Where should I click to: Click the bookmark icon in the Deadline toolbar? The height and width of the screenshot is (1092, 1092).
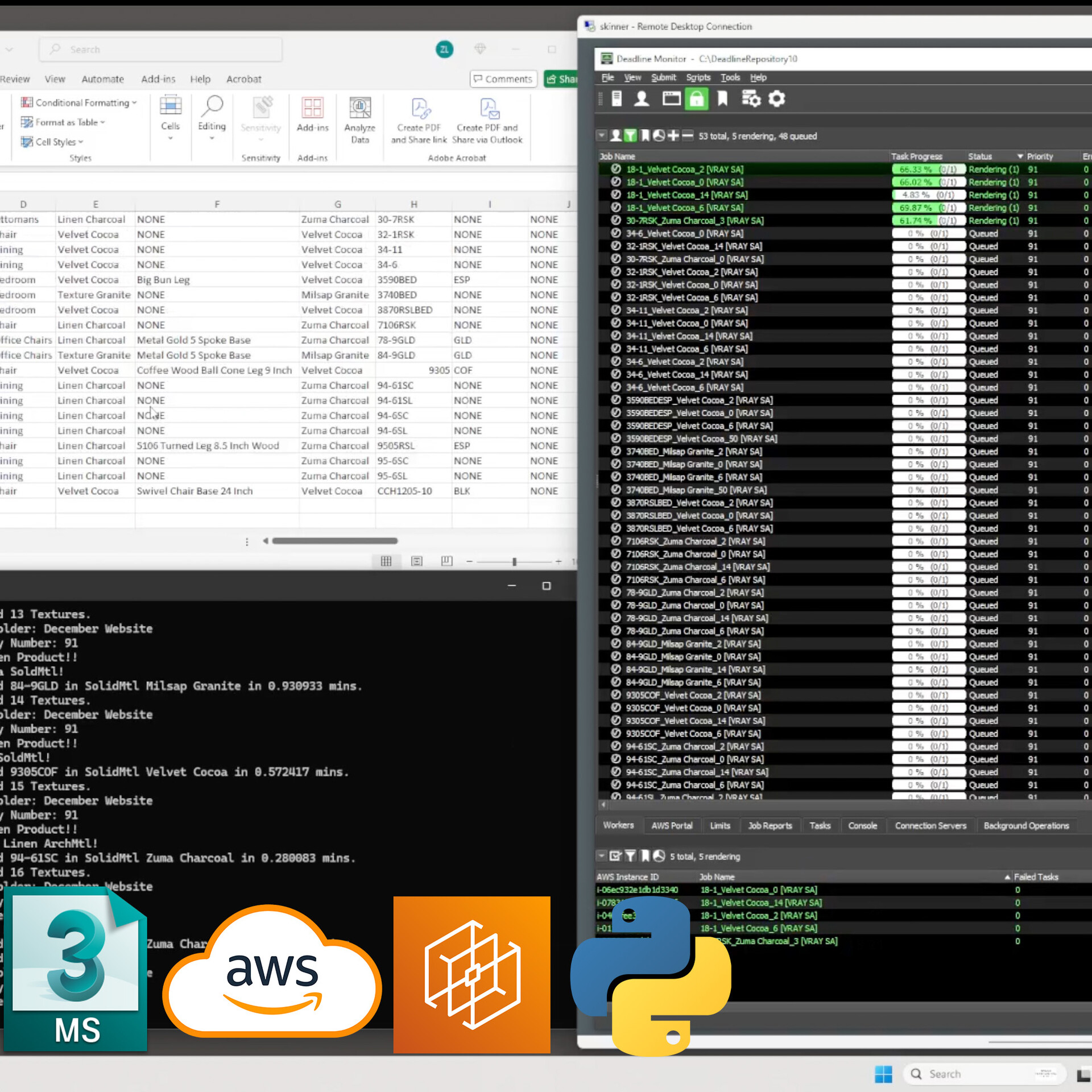tap(722, 98)
